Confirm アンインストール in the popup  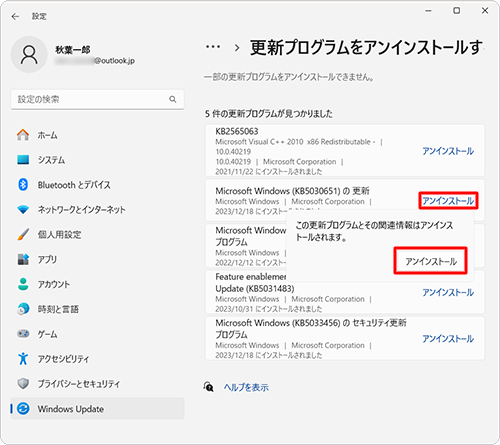430,261
